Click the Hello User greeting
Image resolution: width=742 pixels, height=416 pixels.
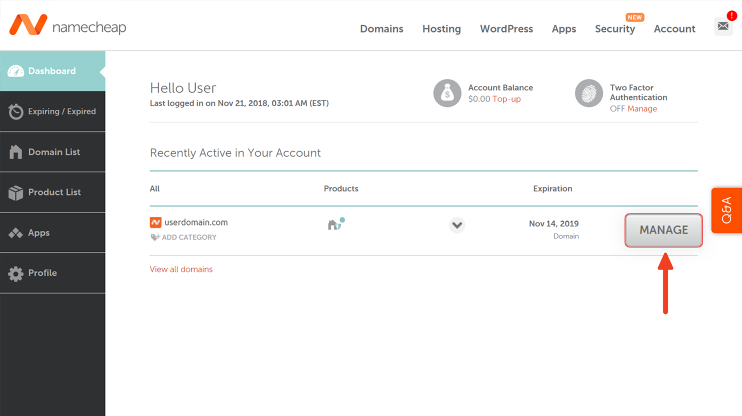(x=183, y=88)
